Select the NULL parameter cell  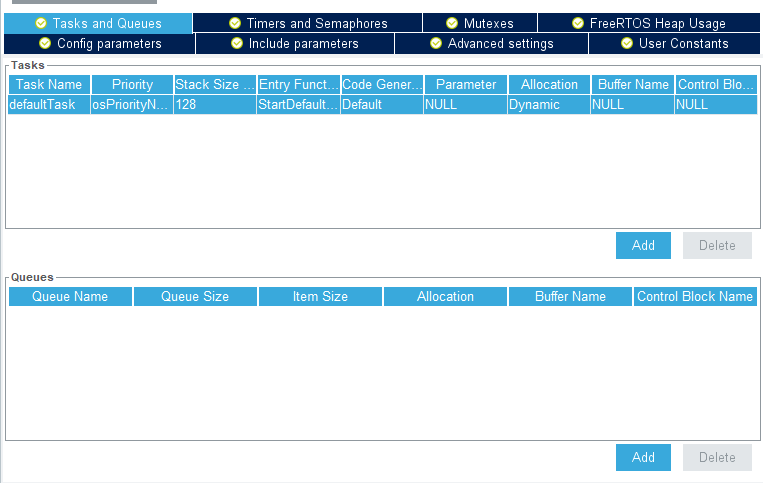[466, 105]
